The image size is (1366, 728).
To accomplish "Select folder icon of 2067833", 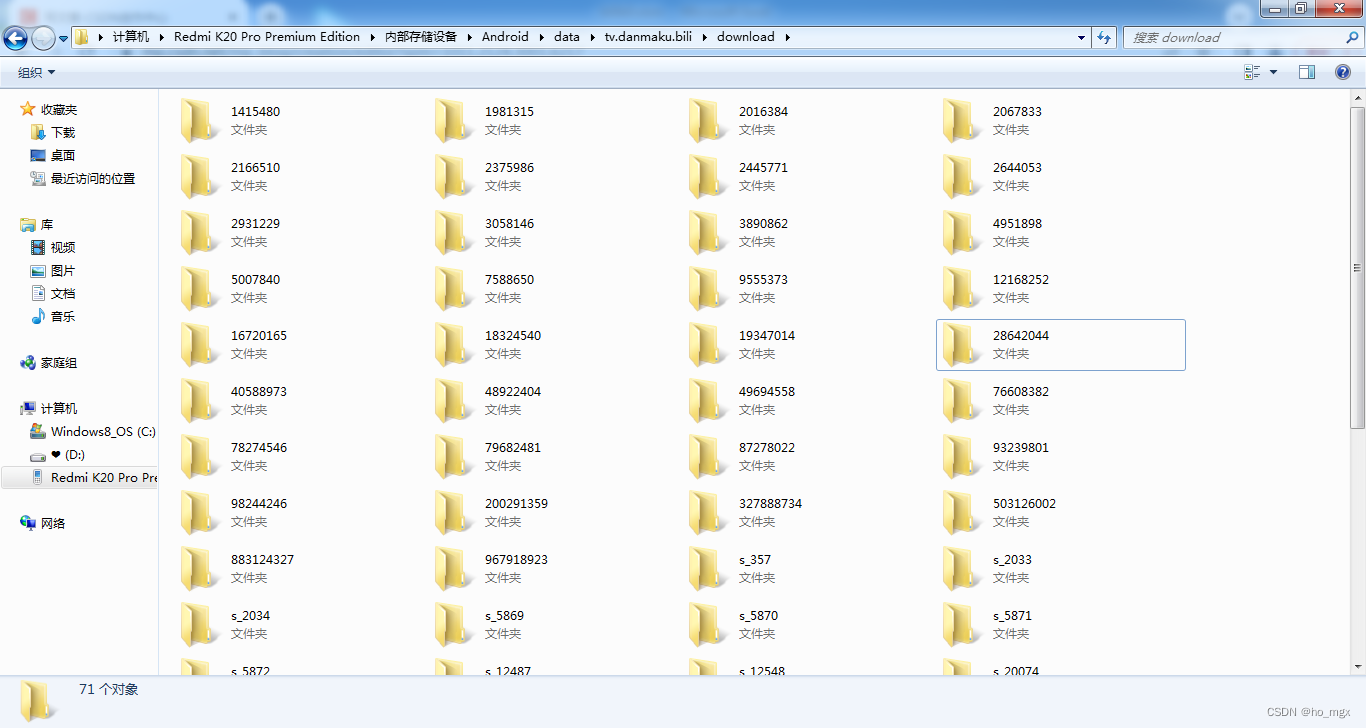I will tap(962, 121).
